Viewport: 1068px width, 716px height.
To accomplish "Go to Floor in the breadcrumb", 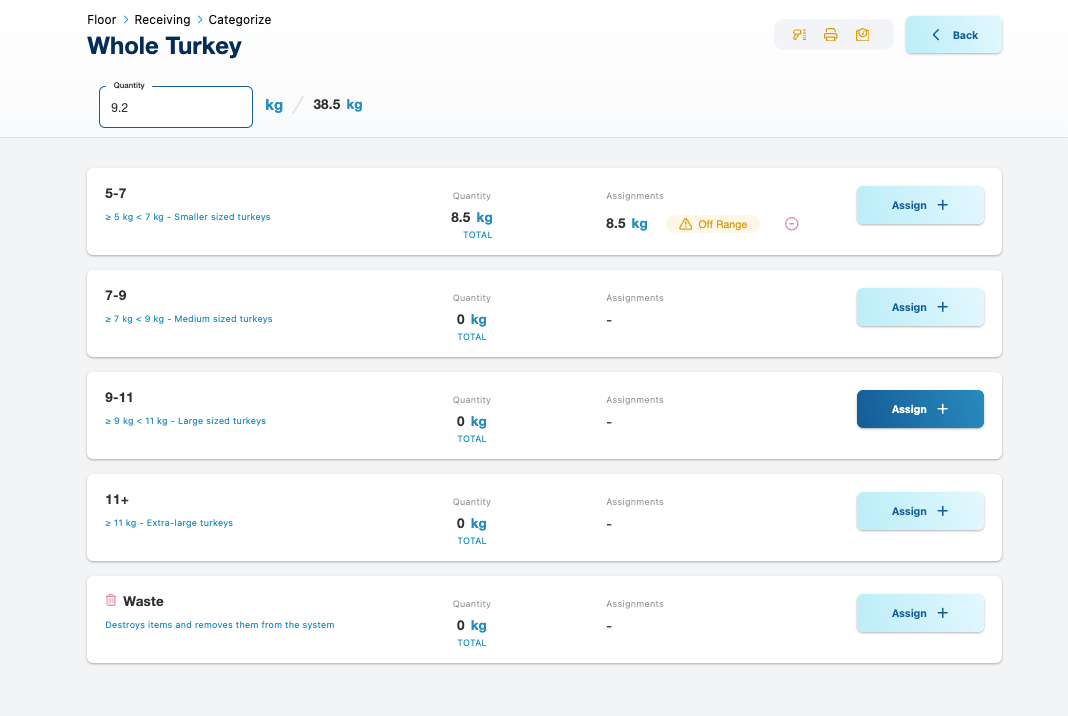I will 101,20.
